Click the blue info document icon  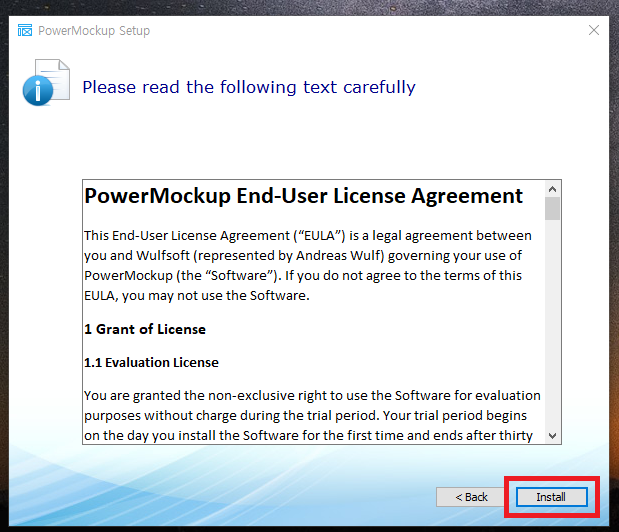46,82
